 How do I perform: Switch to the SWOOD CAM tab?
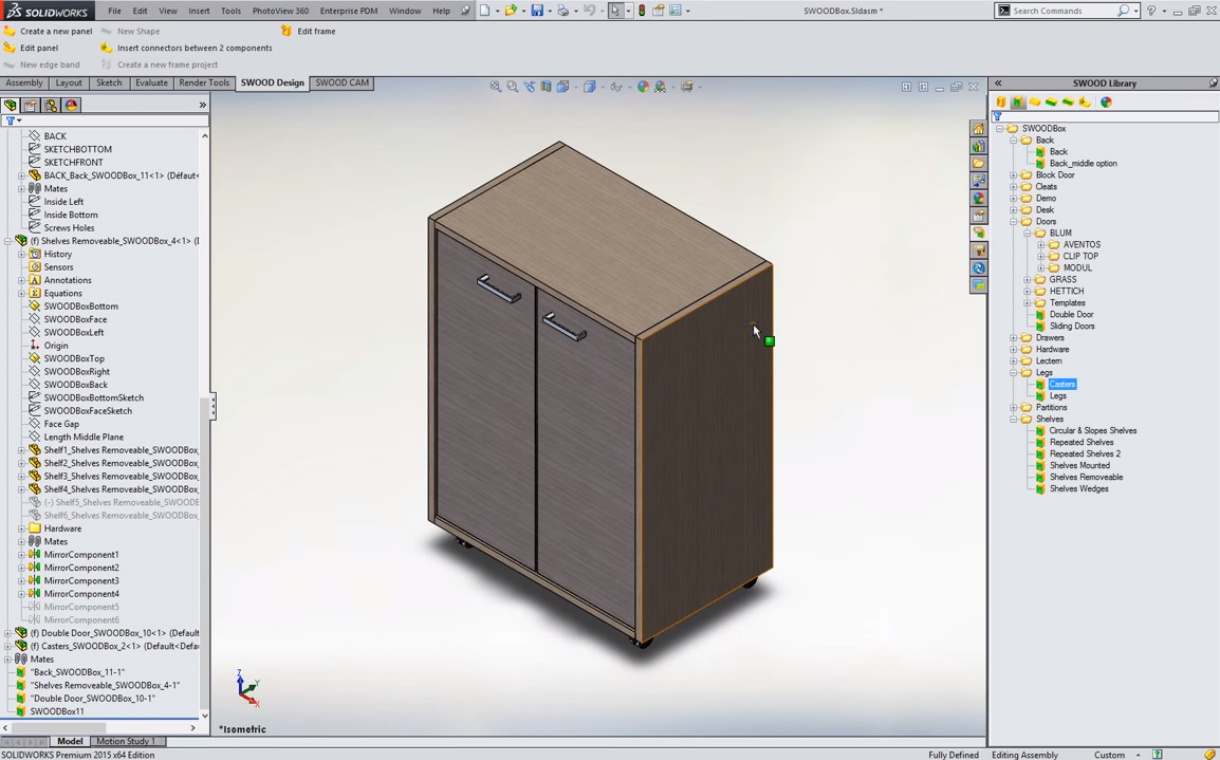342,83
